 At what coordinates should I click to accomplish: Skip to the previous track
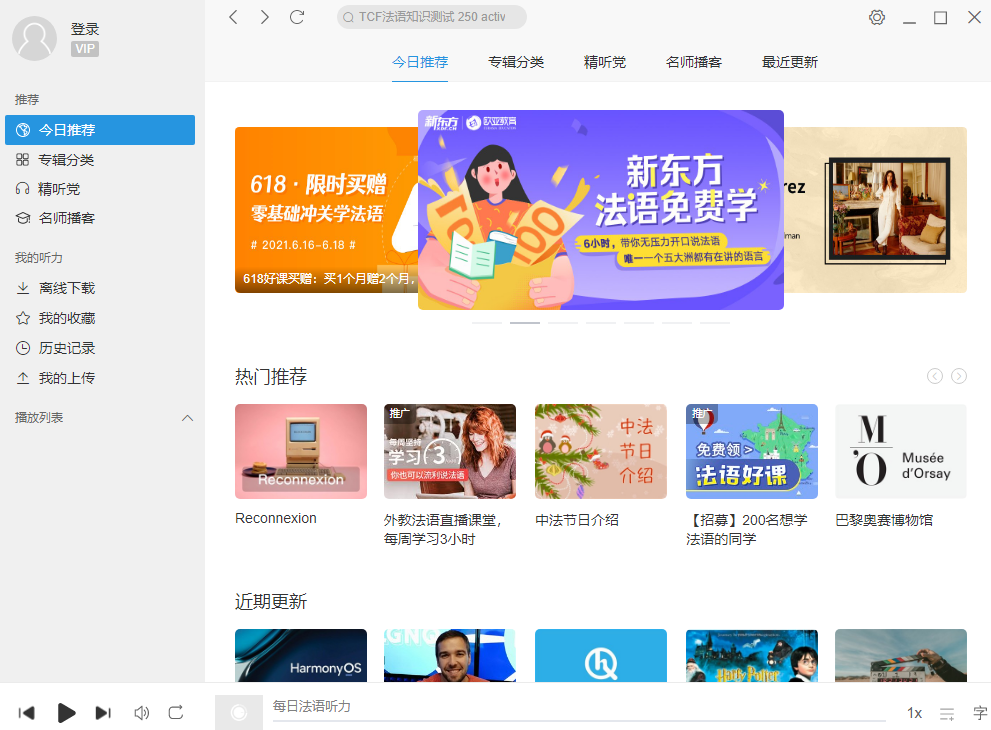point(27,713)
